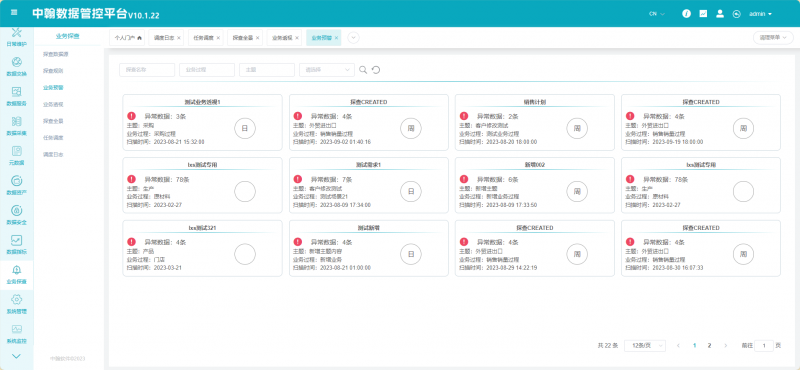Click the 日 circle on 测试业务巡视1 card
This screenshot has width=800, height=370.
click(244, 129)
